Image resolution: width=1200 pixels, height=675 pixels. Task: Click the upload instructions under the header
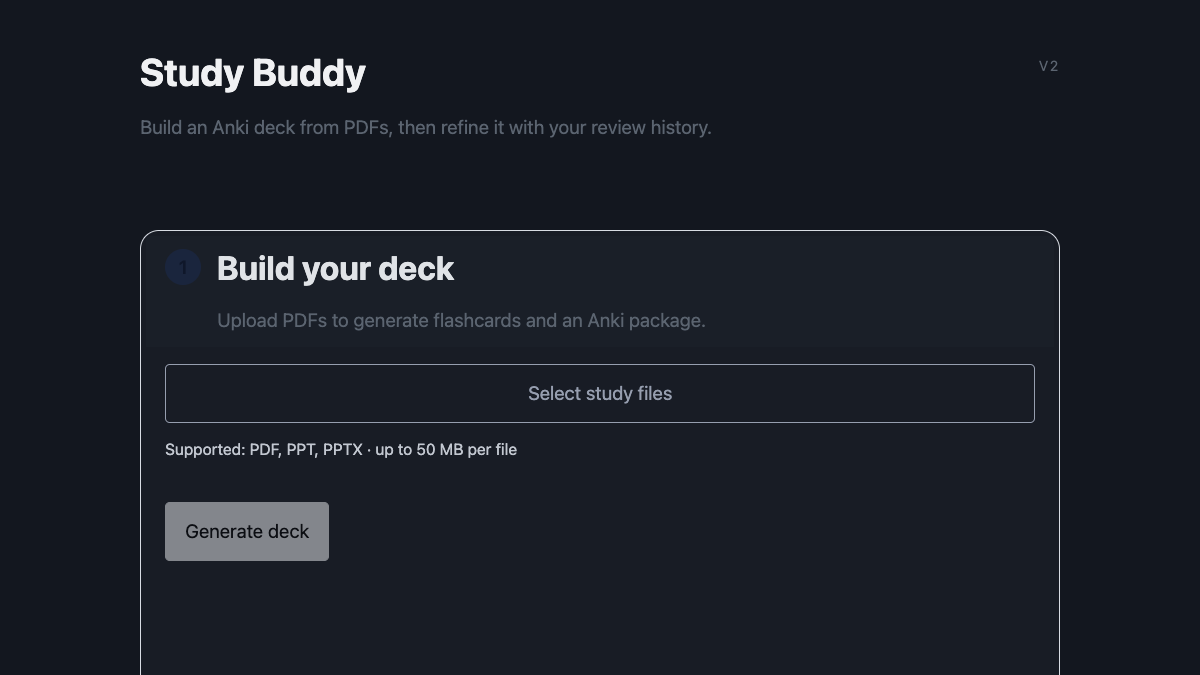point(461,320)
